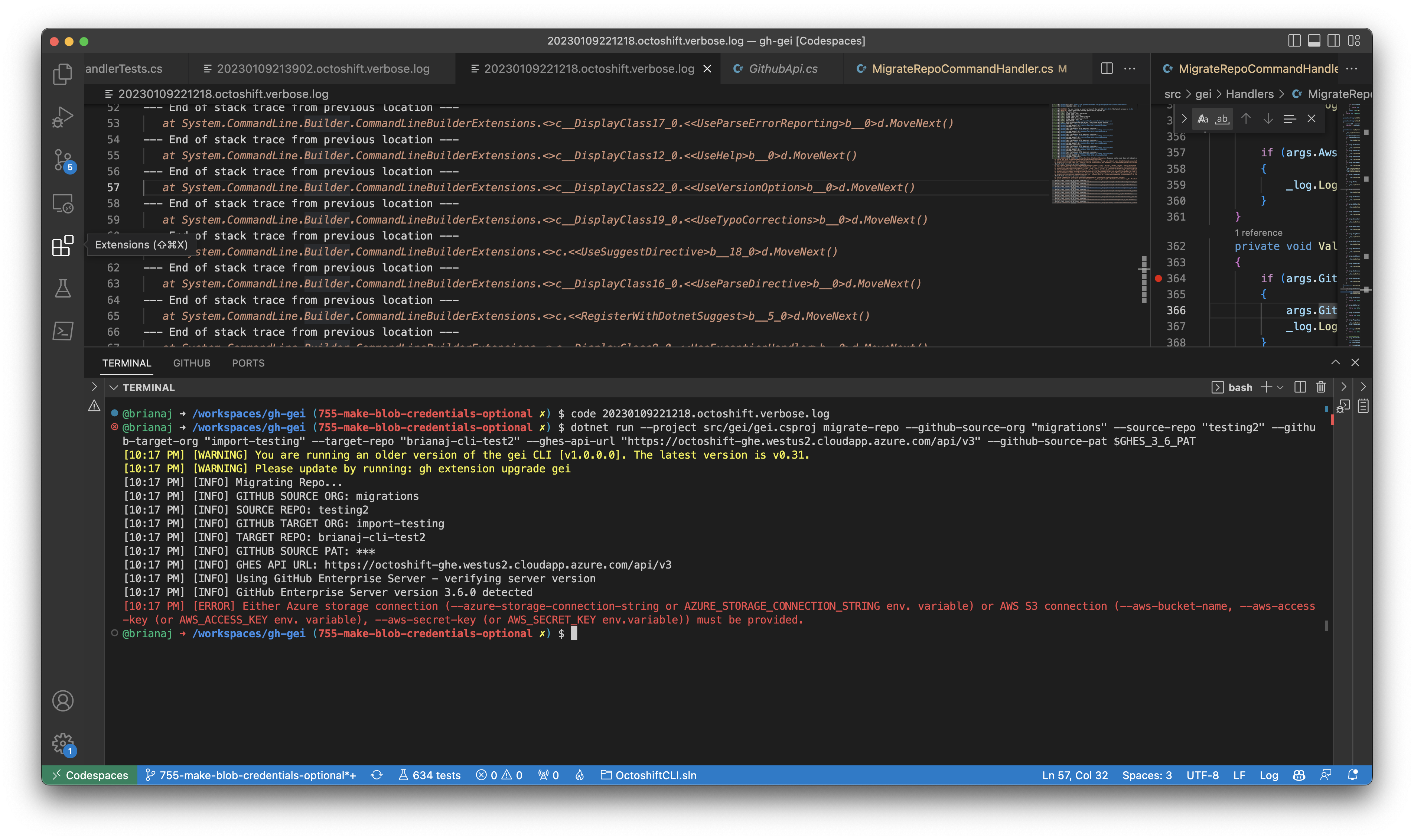Open Run and Debug view

(x=62, y=117)
